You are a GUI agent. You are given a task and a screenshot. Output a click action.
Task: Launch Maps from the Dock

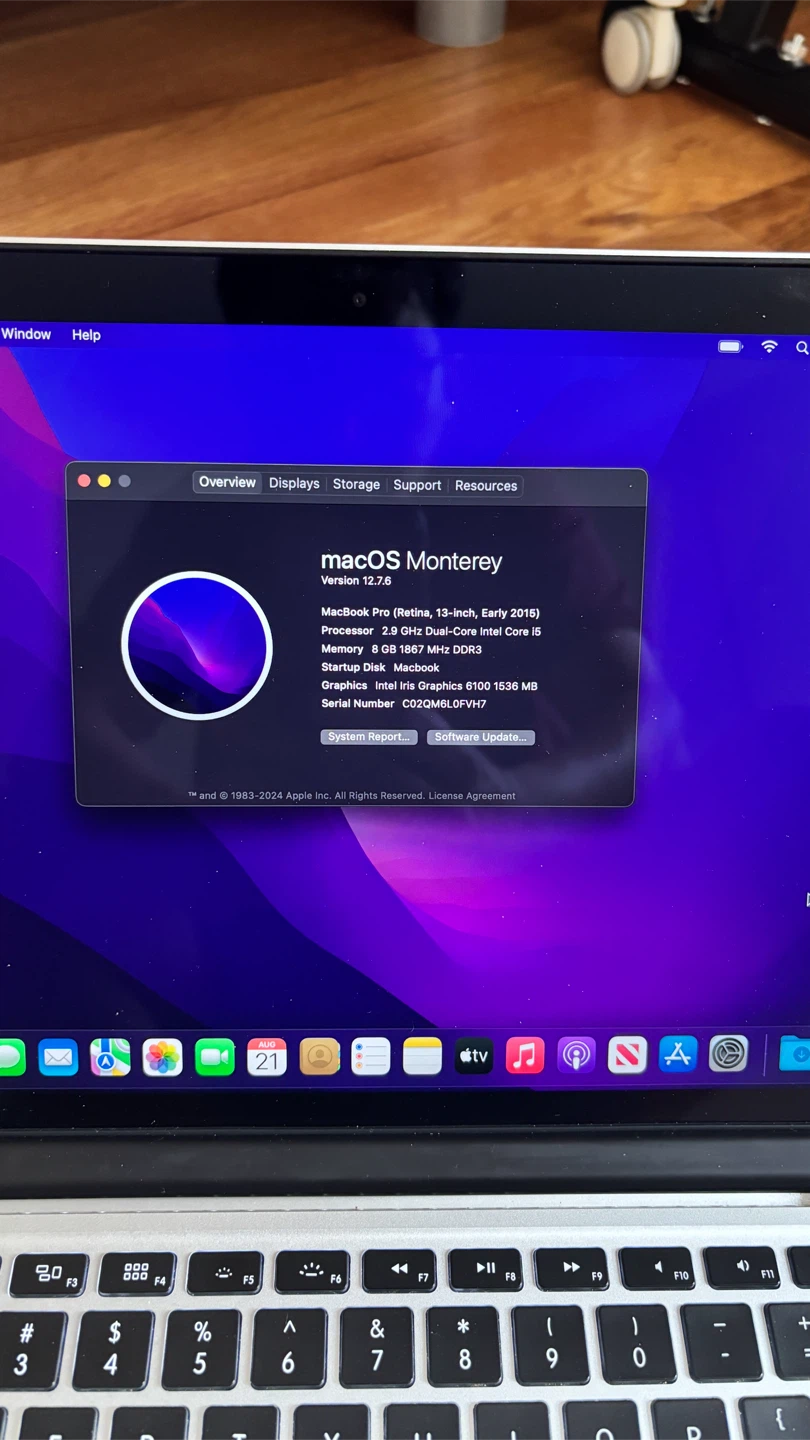(x=110, y=1057)
